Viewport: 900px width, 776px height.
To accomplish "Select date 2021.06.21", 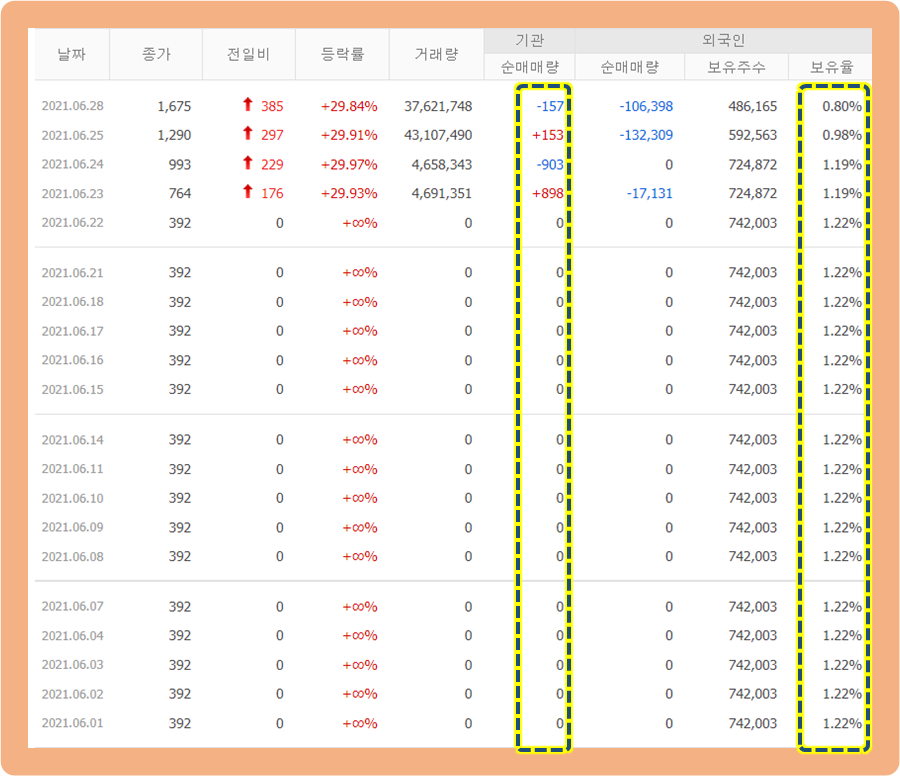I will [x=73, y=273].
